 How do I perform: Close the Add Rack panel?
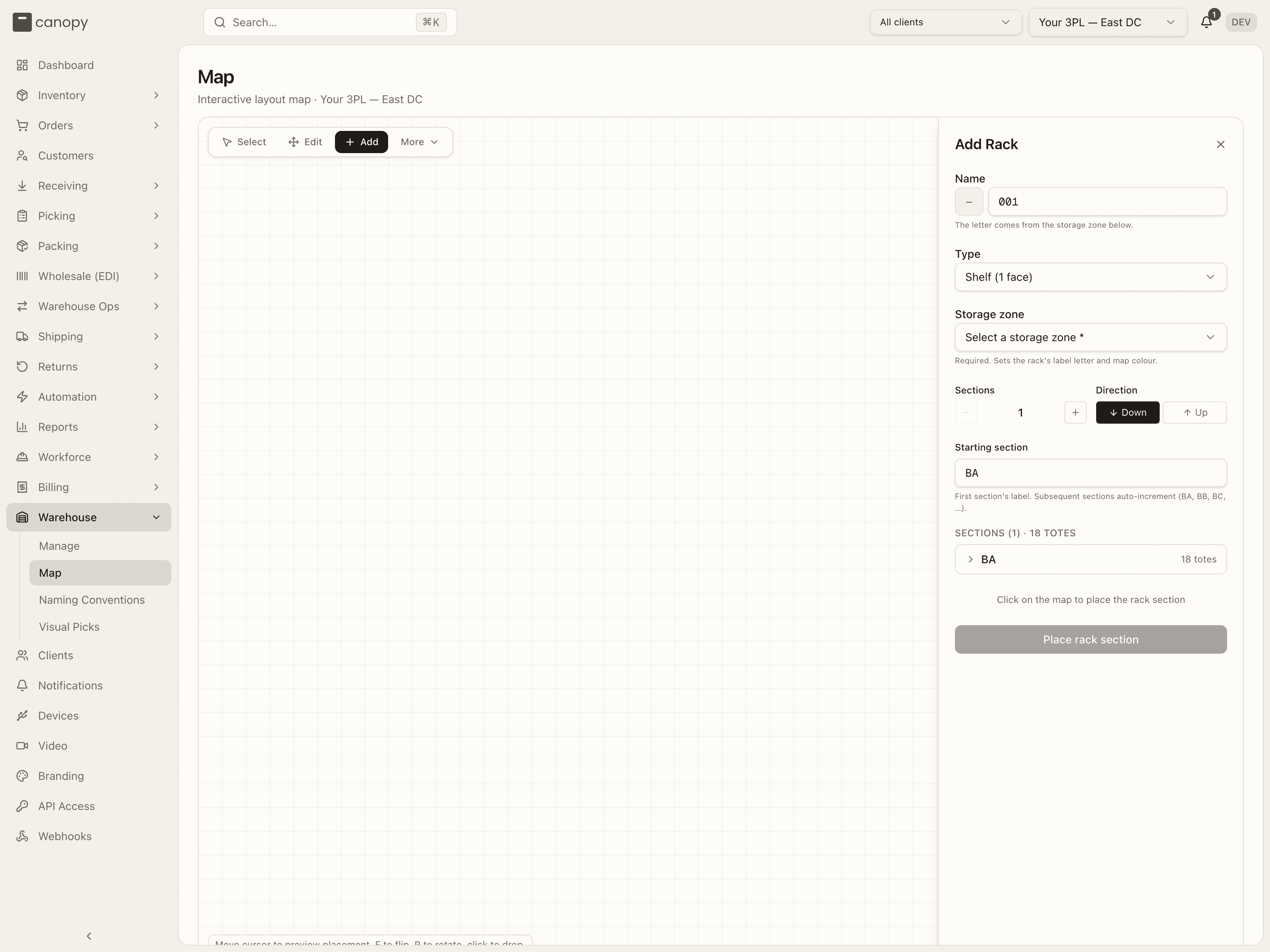1221,145
